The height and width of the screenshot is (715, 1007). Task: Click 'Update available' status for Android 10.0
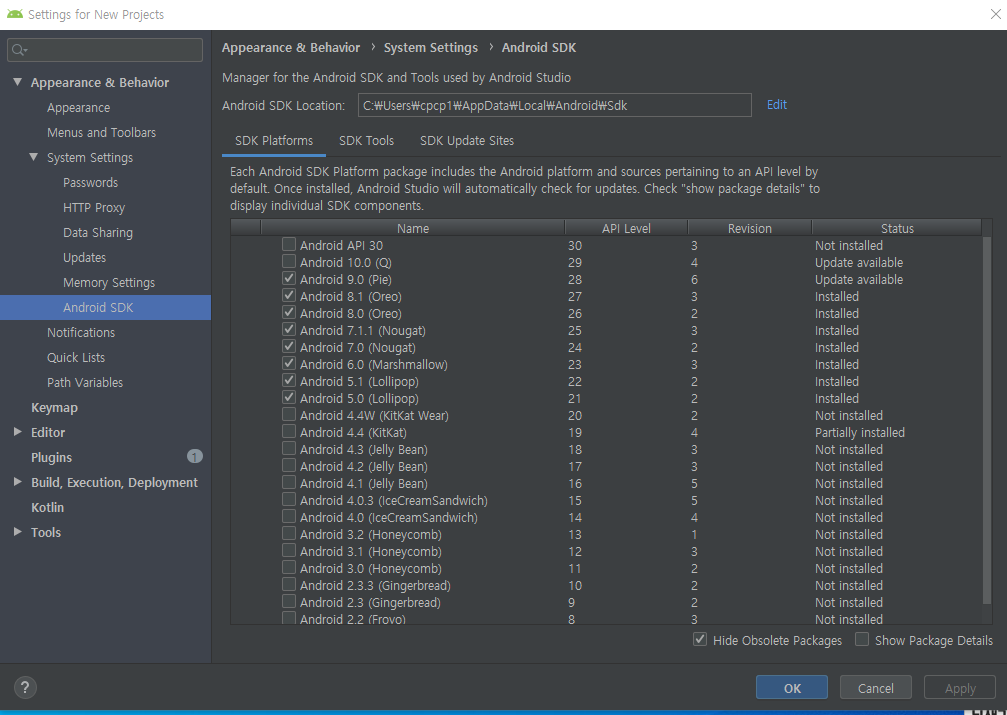[x=859, y=263]
